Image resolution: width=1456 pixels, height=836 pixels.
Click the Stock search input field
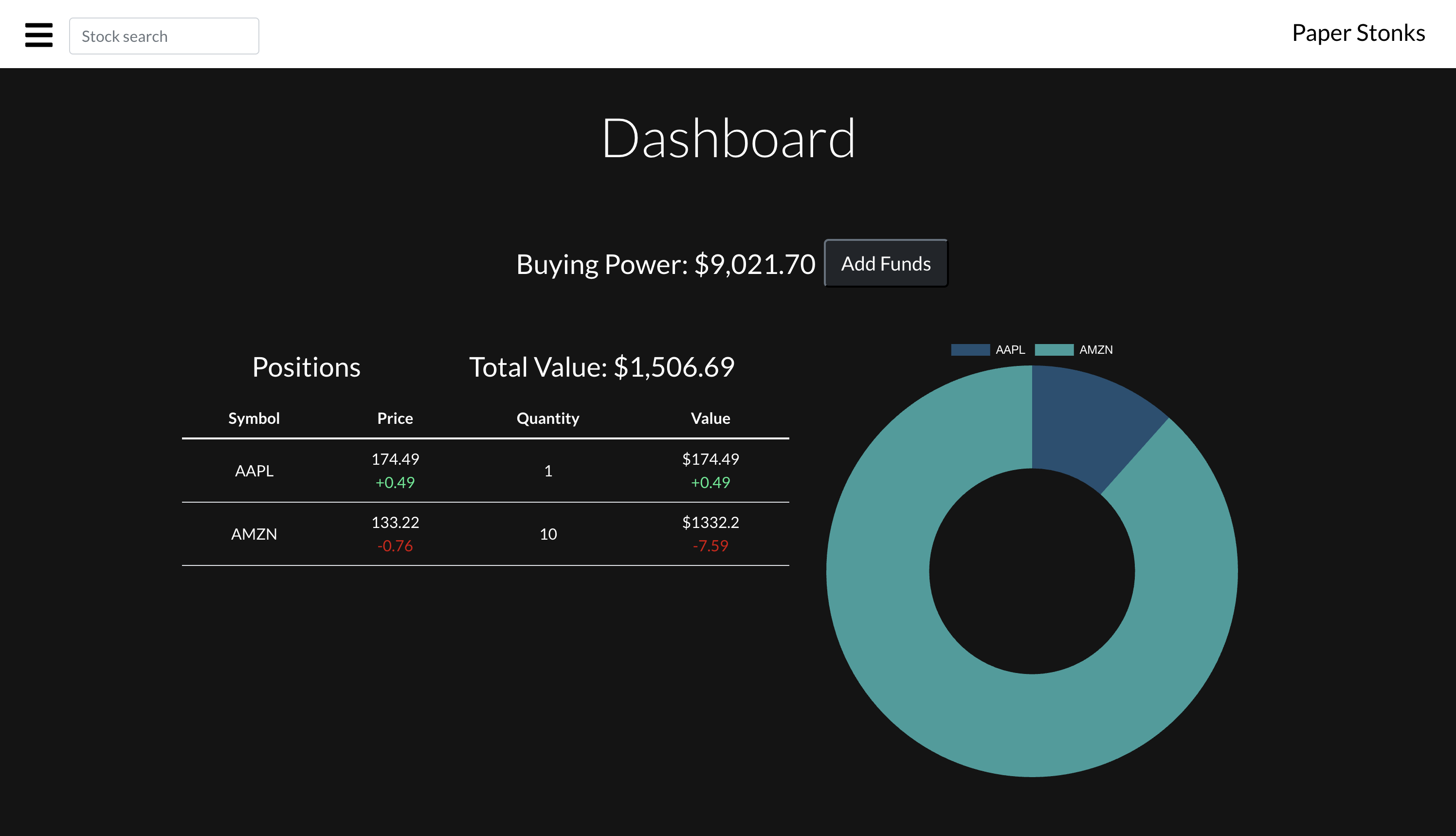point(164,36)
